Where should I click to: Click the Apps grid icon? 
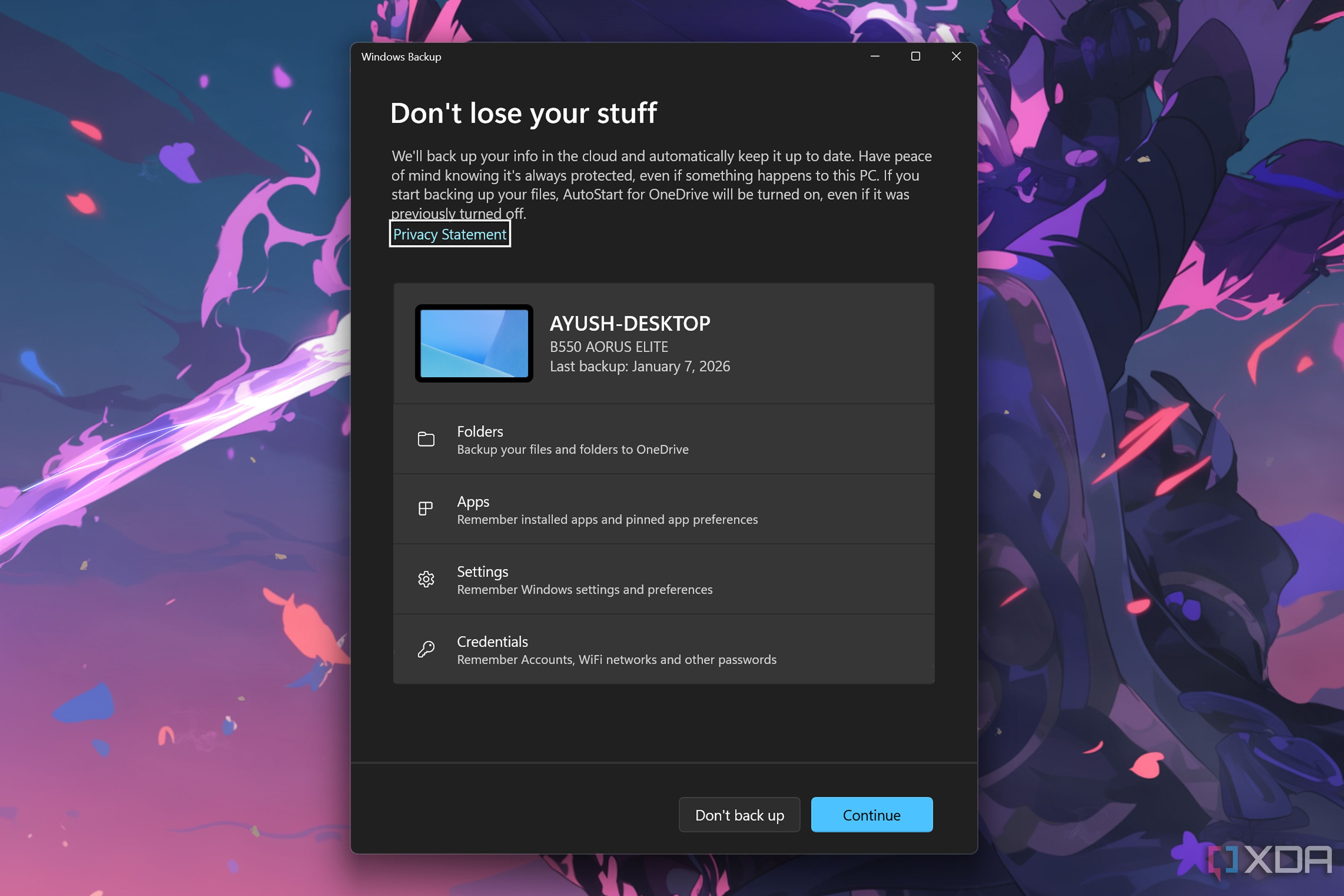[426, 509]
